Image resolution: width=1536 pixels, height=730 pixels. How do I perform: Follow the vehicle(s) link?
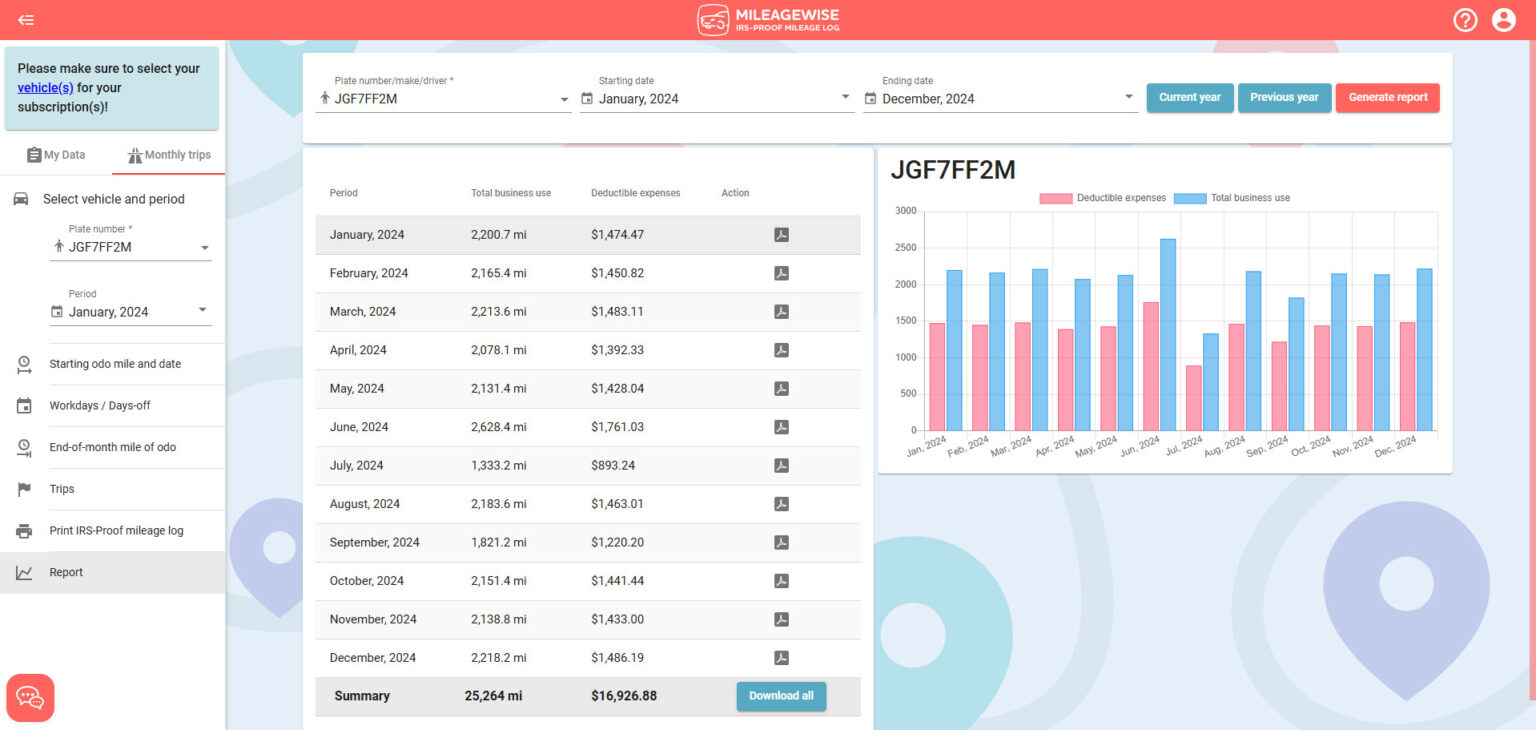[x=45, y=88]
